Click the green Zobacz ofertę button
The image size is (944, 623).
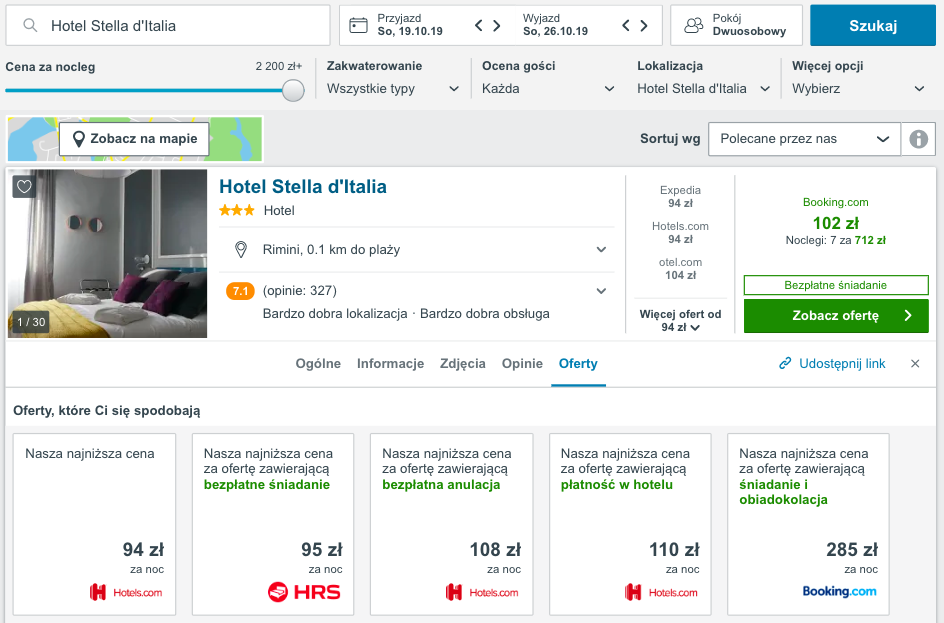click(x=836, y=316)
